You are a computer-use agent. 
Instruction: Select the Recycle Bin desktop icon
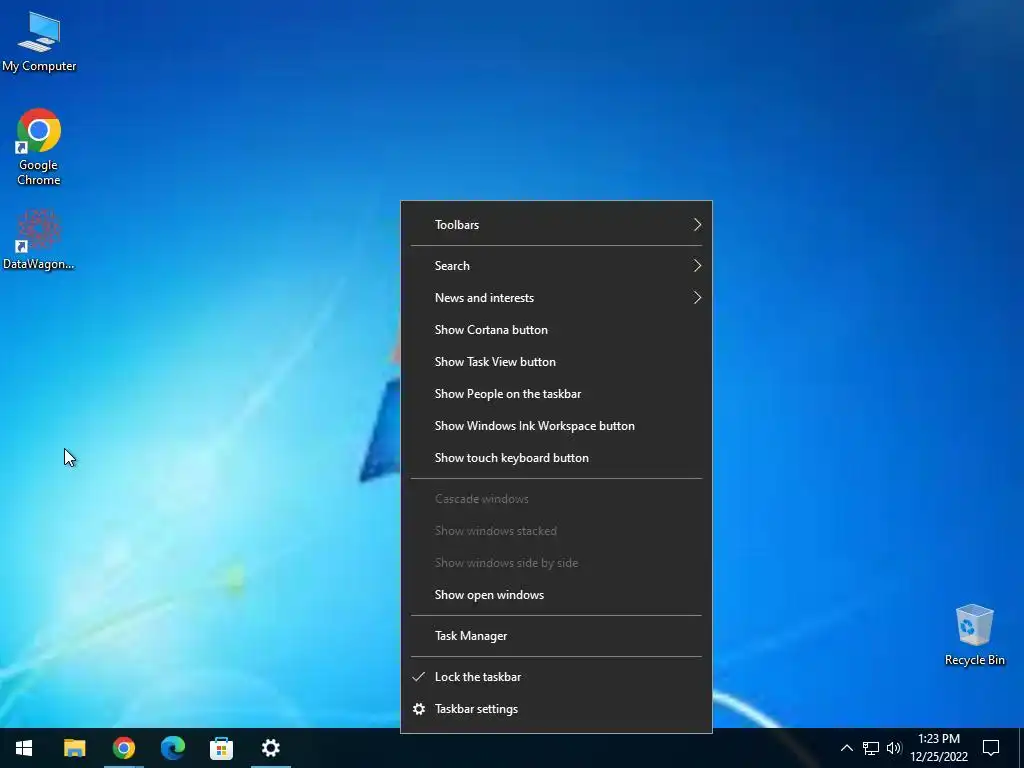[974, 634]
